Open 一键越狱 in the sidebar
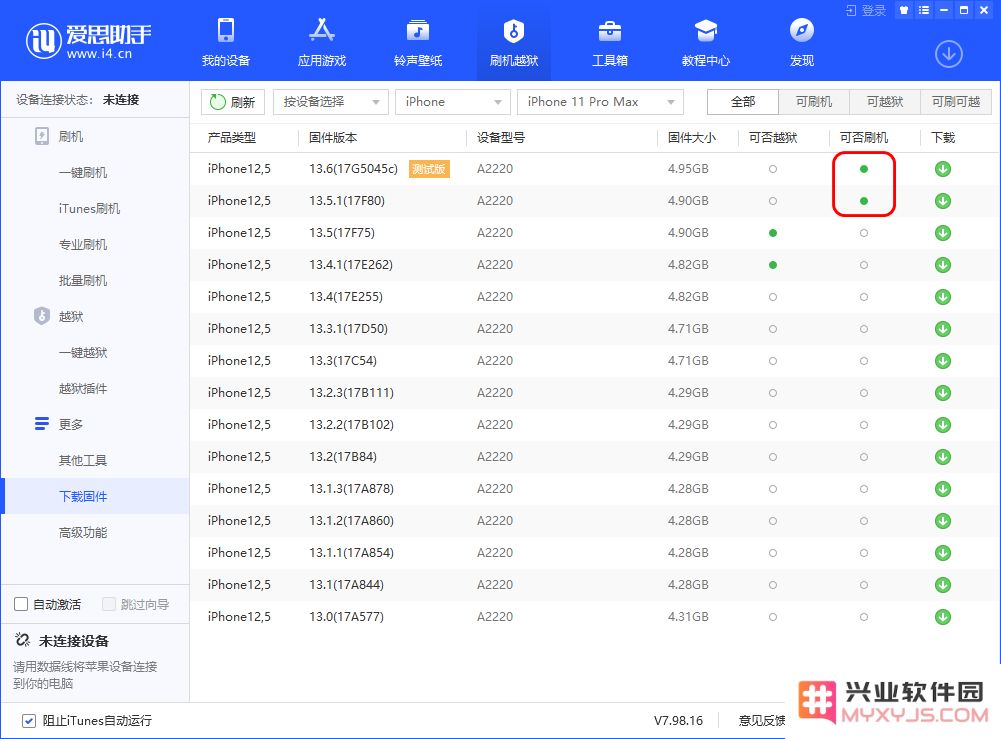The image size is (1001, 739). click(83, 353)
